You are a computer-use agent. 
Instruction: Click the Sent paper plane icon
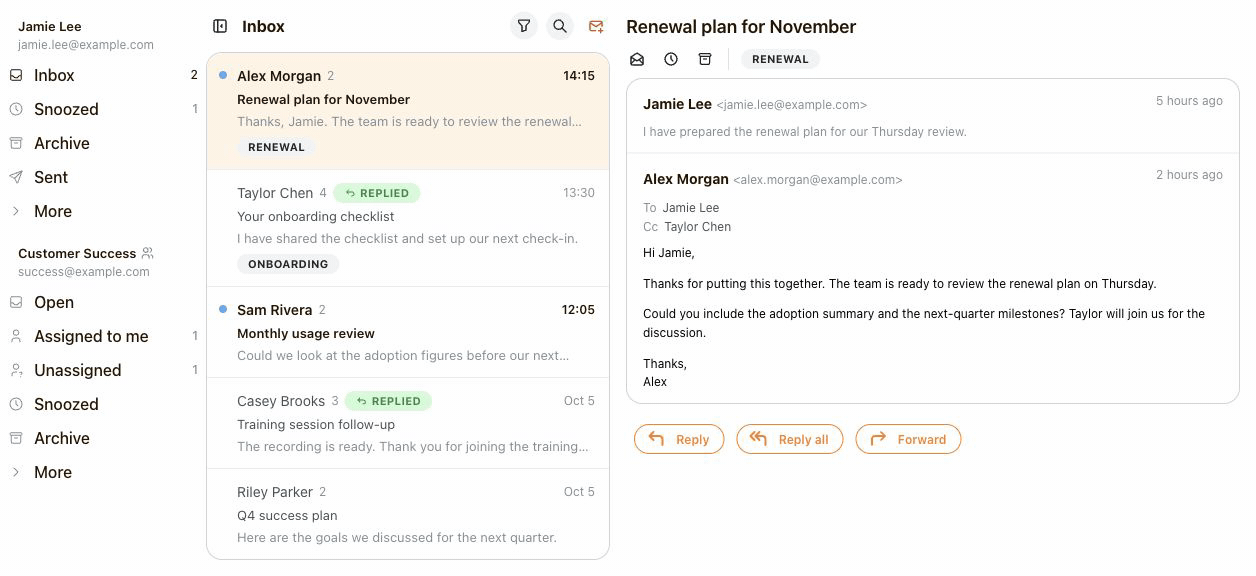point(16,177)
